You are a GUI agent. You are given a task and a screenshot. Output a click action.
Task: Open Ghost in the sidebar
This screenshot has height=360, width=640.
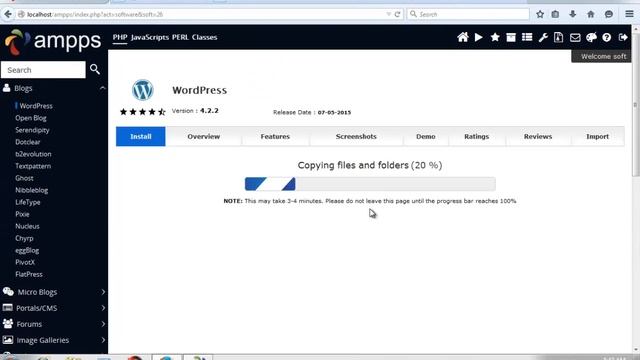[24, 178]
